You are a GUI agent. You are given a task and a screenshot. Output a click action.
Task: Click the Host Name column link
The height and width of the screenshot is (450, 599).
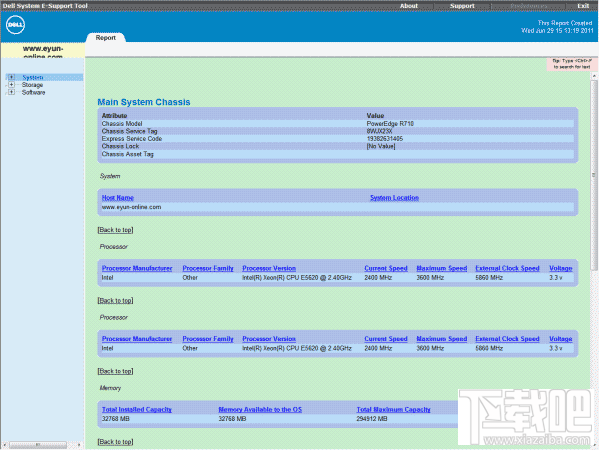tap(118, 197)
